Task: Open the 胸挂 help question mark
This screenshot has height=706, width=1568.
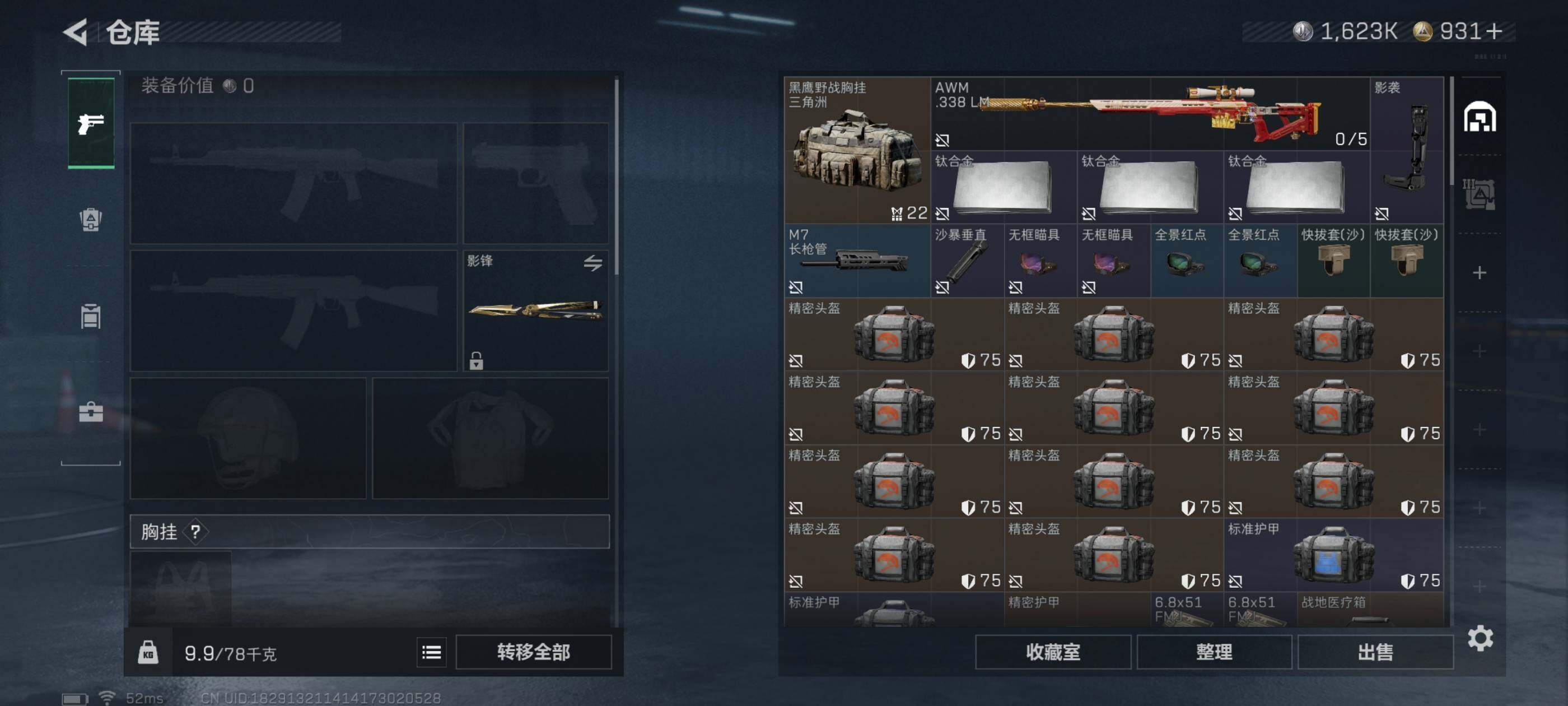Action: [195, 532]
